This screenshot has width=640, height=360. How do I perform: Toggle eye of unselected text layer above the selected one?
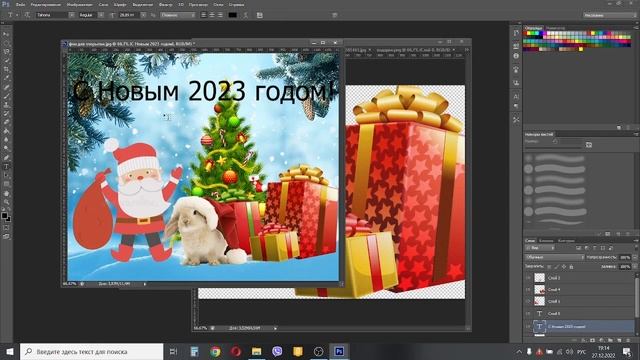tap(528, 313)
